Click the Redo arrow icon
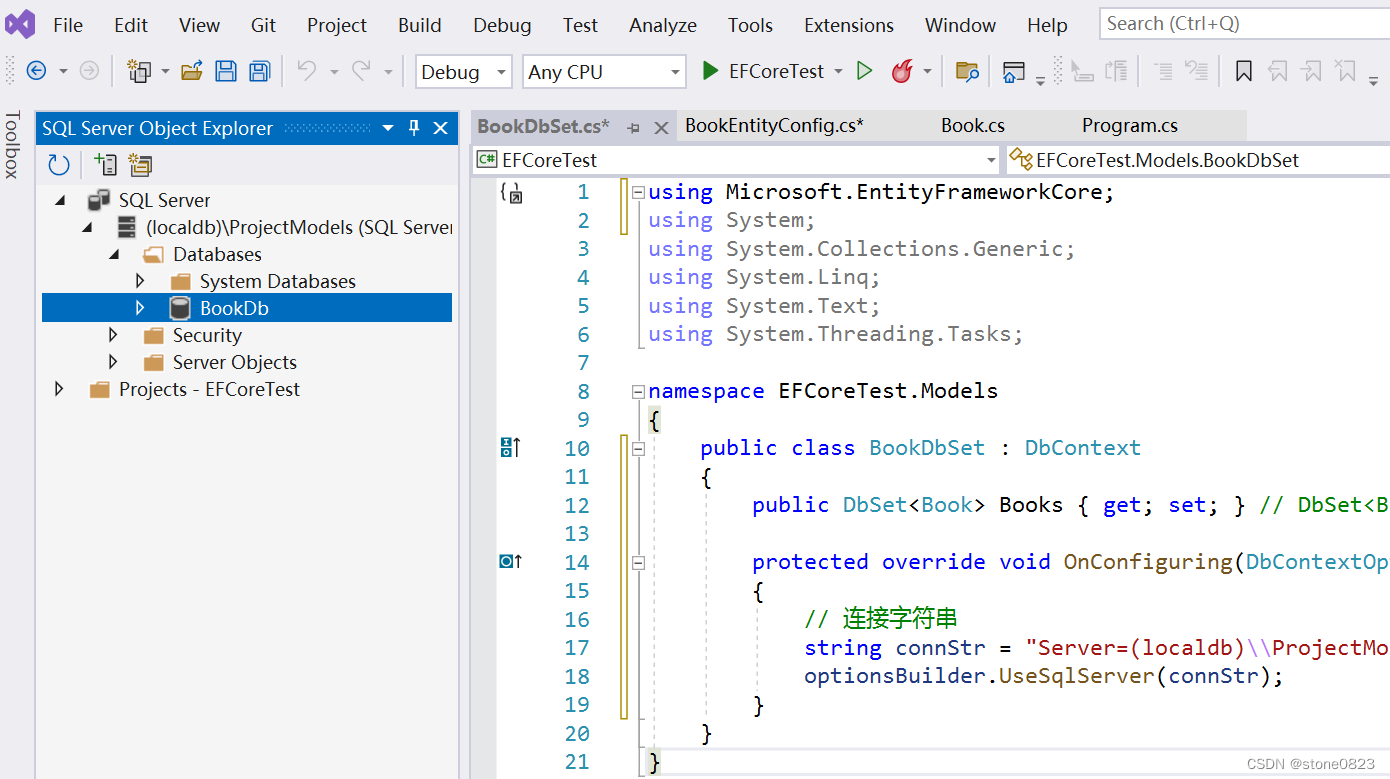Screen dimensions: 1390x779 coord(362,71)
